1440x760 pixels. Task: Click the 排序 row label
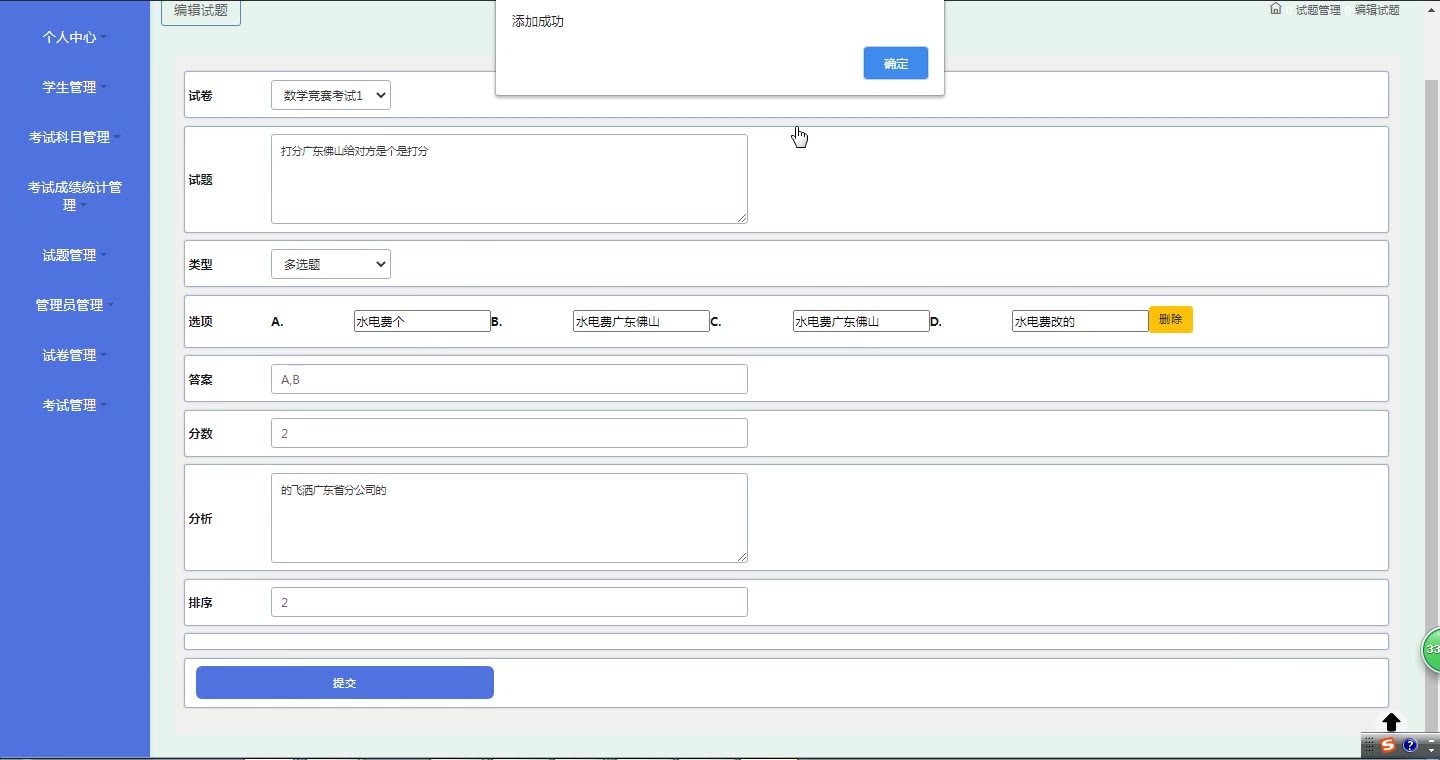pyautogui.click(x=200, y=602)
